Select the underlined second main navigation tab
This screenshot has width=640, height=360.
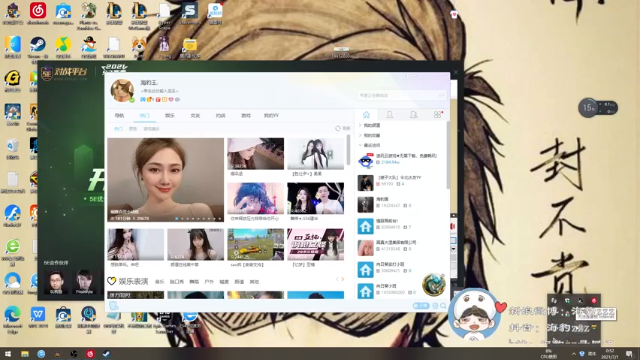coord(144,116)
